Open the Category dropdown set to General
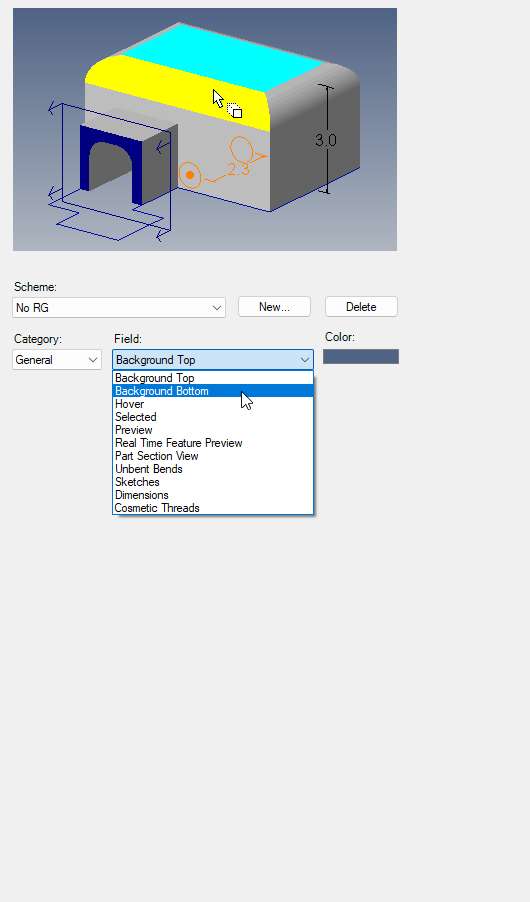The image size is (530, 902). 57,360
